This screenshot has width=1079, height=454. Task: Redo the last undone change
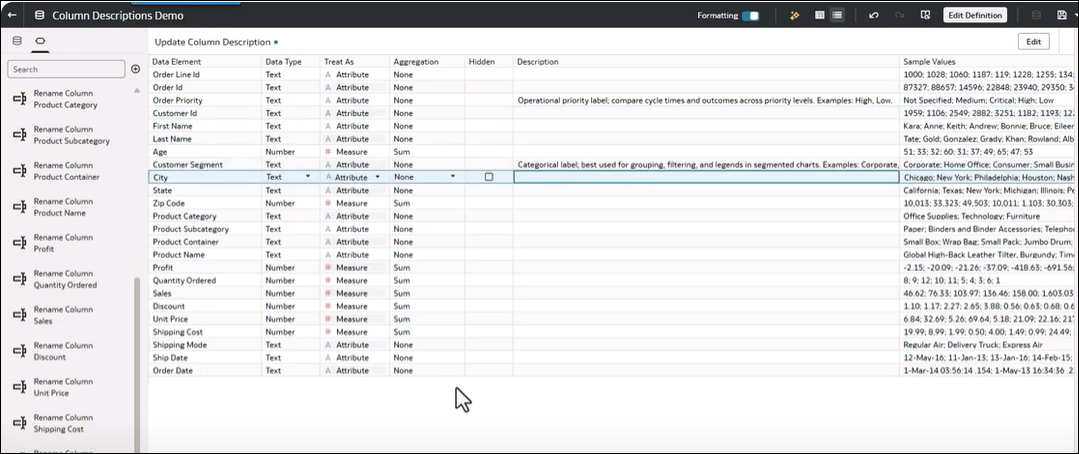point(899,15)
